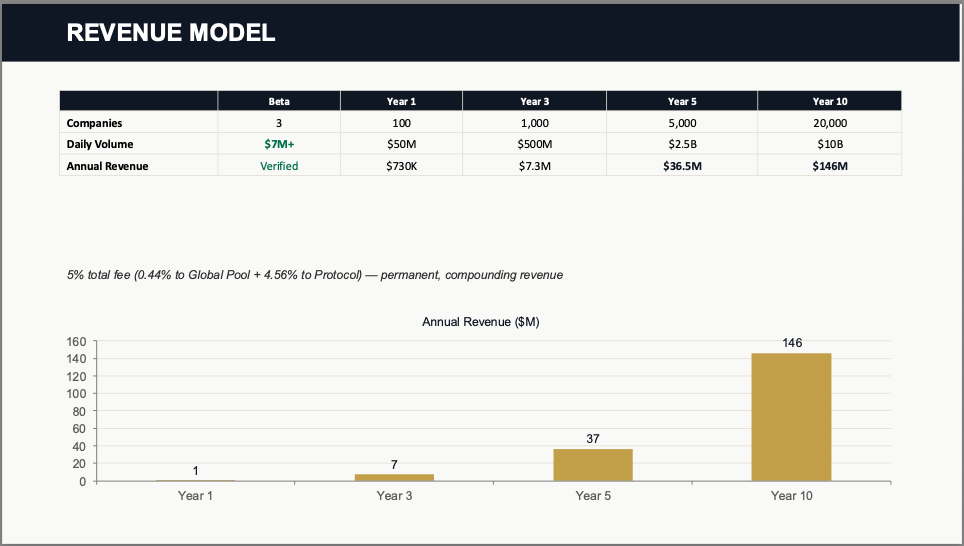Viewport: 964px width, 546px height.
Task: Click the 5% total fee footnote text
Action: [314, 275]
